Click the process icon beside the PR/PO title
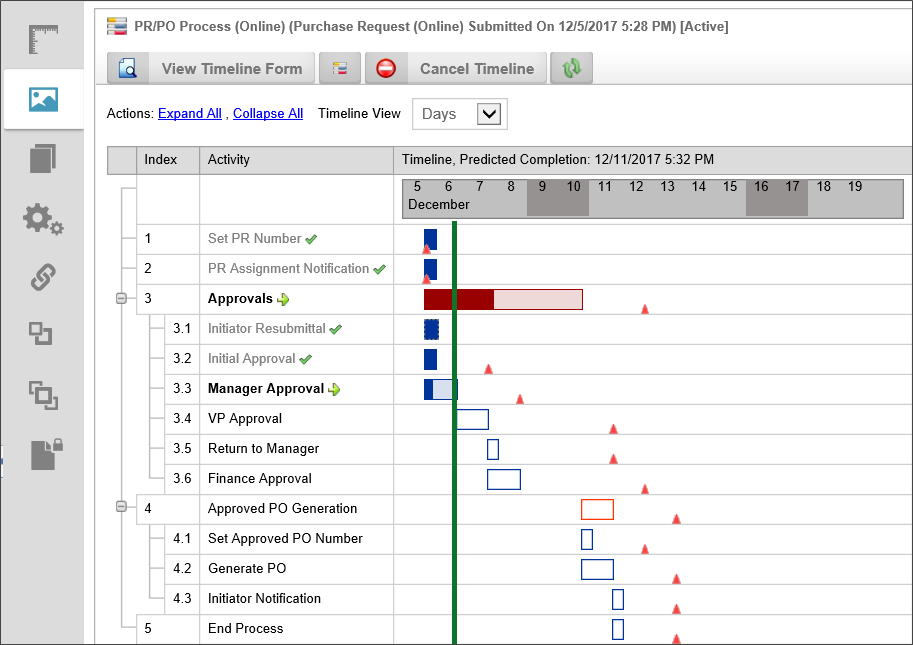Image resolution: width=913 pixels, height=645 pixels. pos(116,26)
